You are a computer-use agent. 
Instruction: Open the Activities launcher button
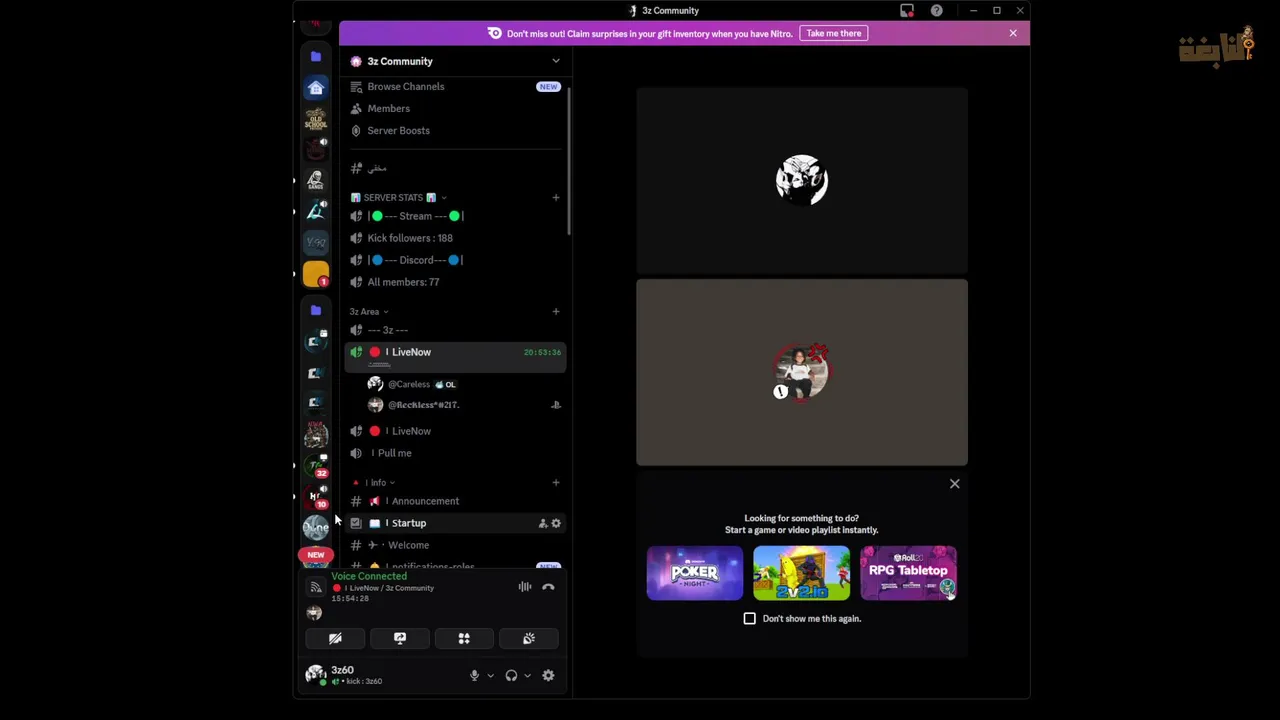click(x=464, y=638)
